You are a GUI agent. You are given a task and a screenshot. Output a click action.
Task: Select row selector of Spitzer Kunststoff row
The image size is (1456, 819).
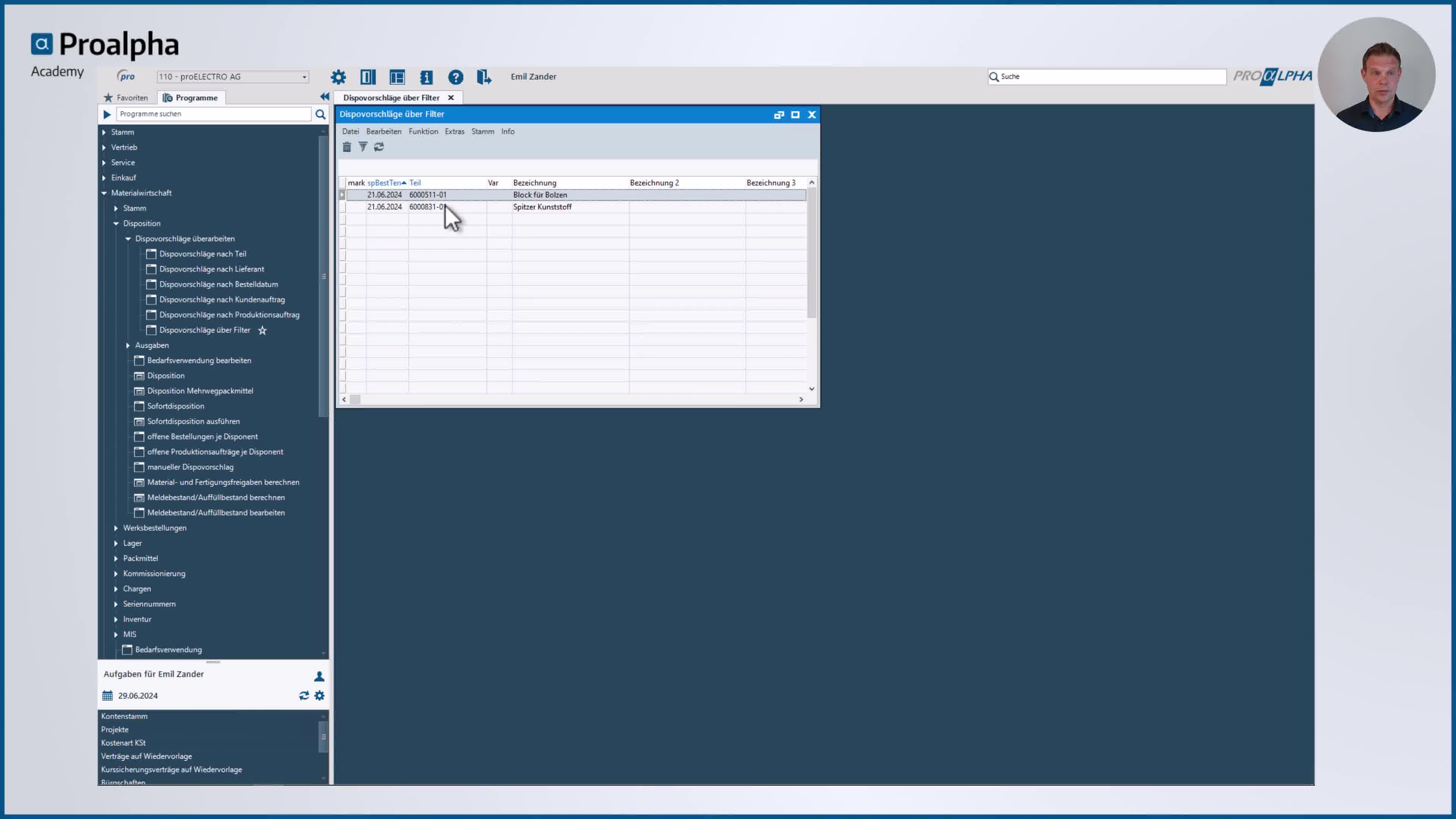[x=342, y=207]
